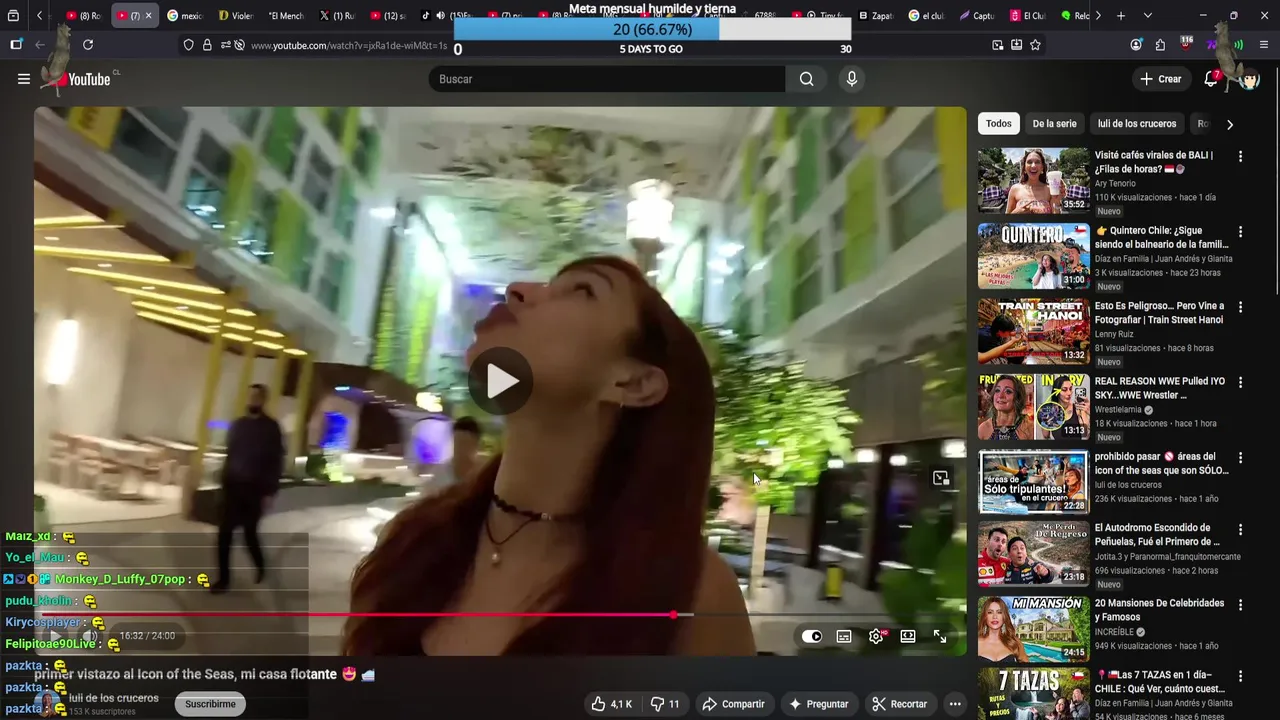List all tabs with the dropdown chevron
1280x720 pixels.
[x=1147, y=16]
